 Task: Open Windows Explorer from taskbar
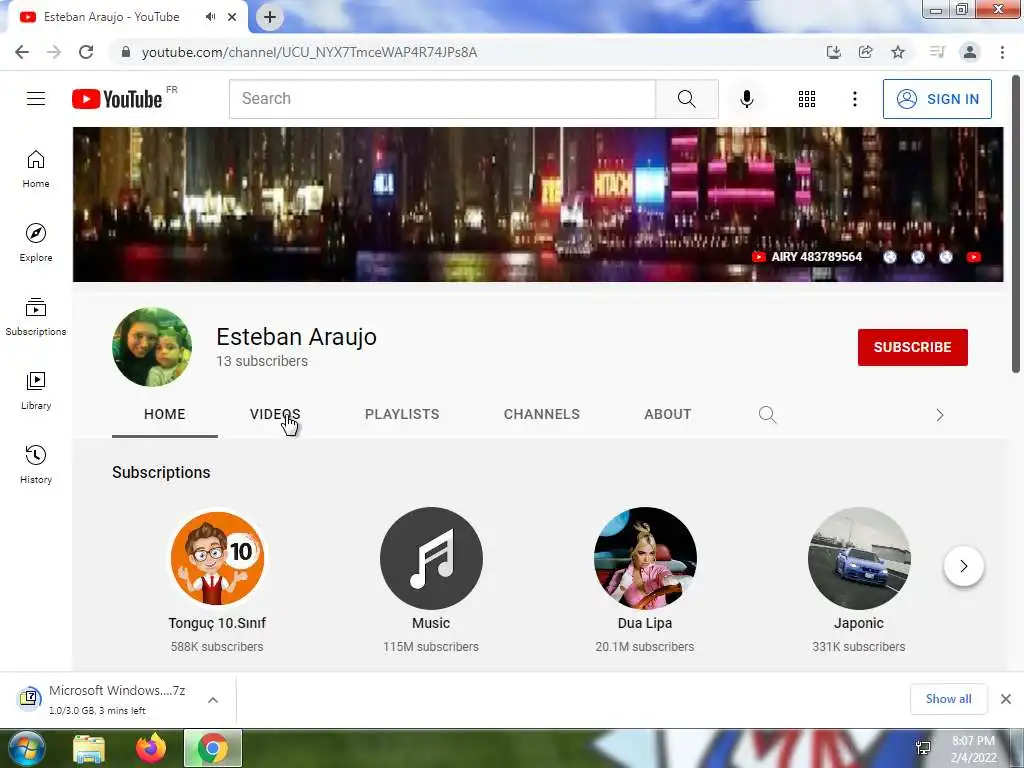pos(89,748)
